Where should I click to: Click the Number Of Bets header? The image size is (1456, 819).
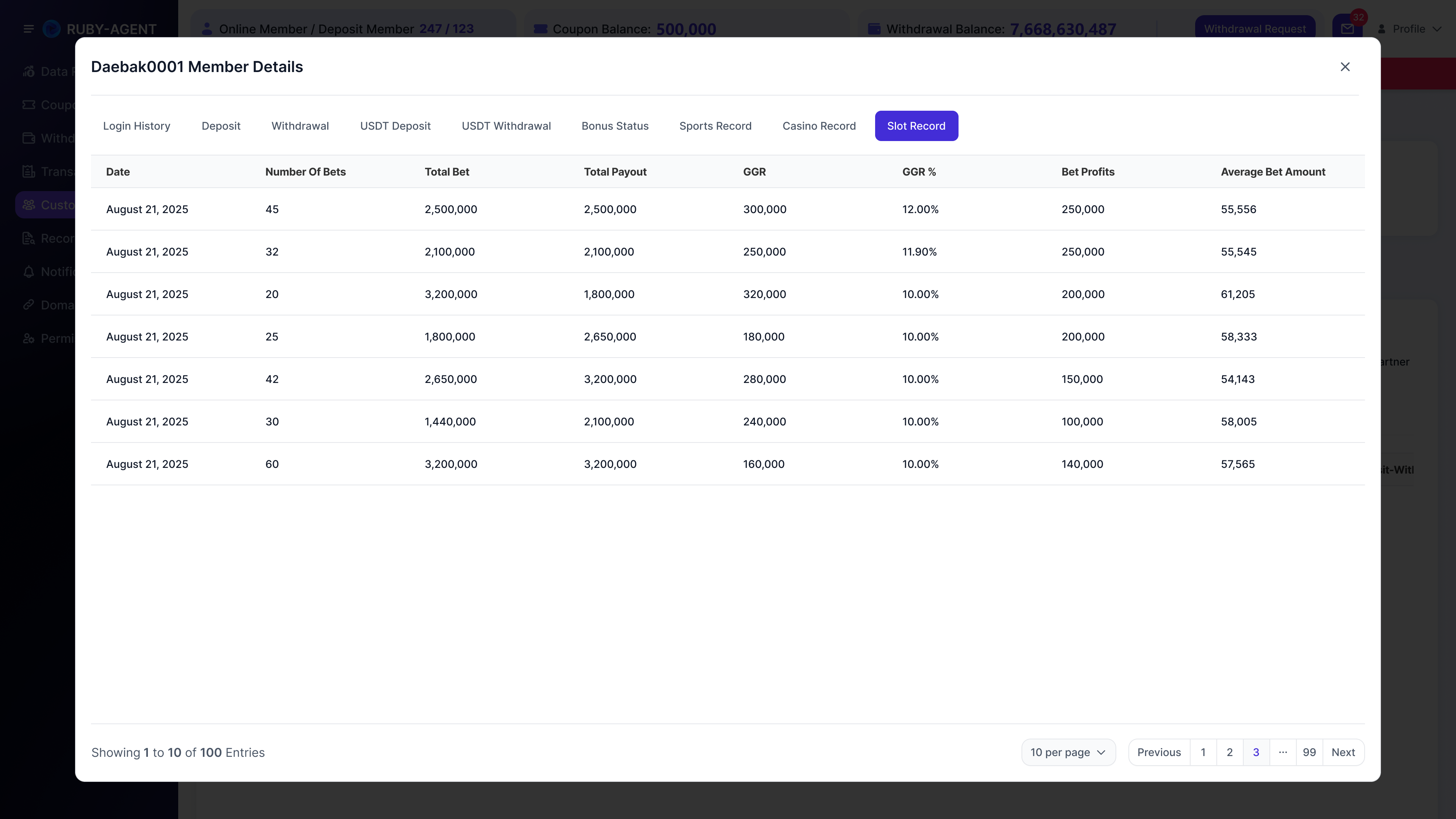305,172
